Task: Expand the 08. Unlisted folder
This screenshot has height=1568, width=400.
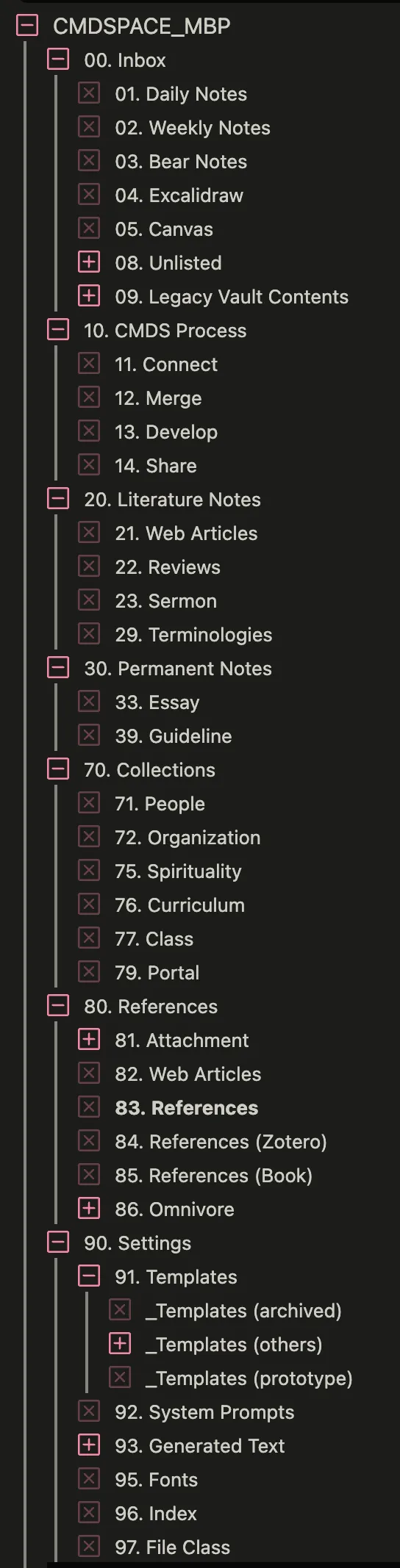Action: pos(89,262)
